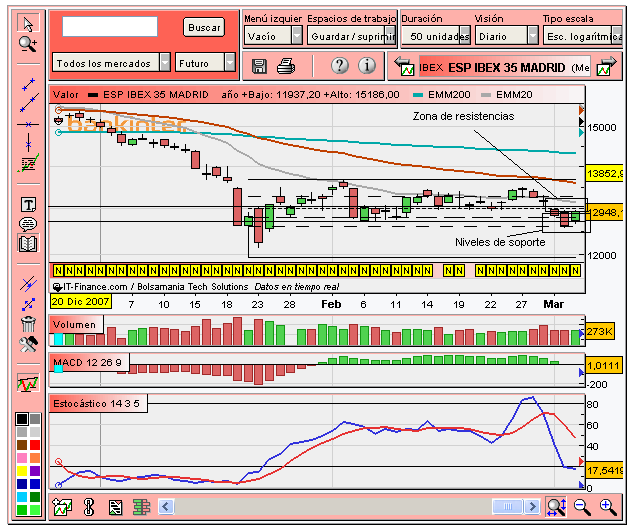Click the 20 Dic 2007 date label
Image resolution: width=634 pixels, height=530 pixels.
80,302
